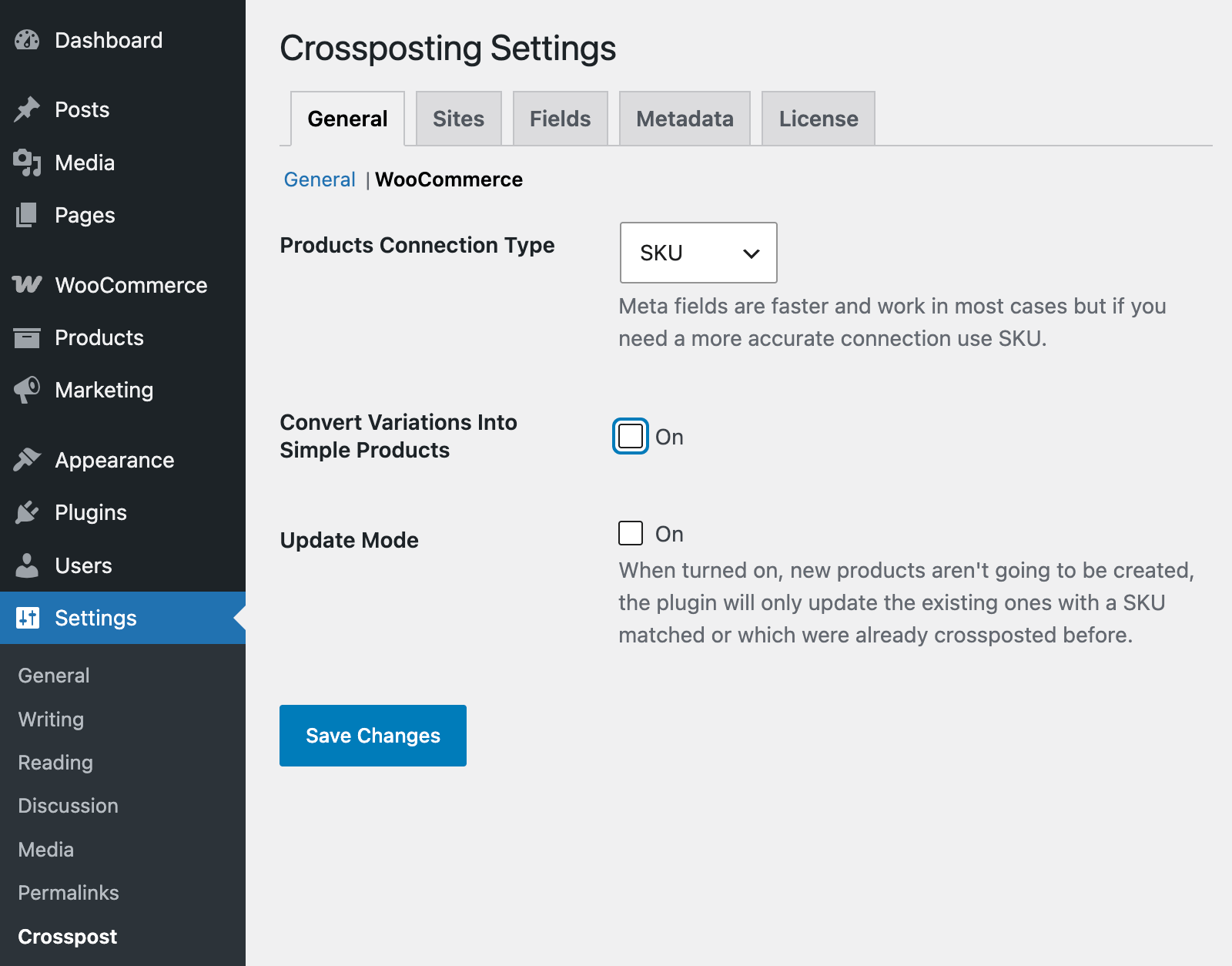Viewport: 1232px width, 966px height.
Task: Open Products sidebar menu
Action: [x=122, y=337]
